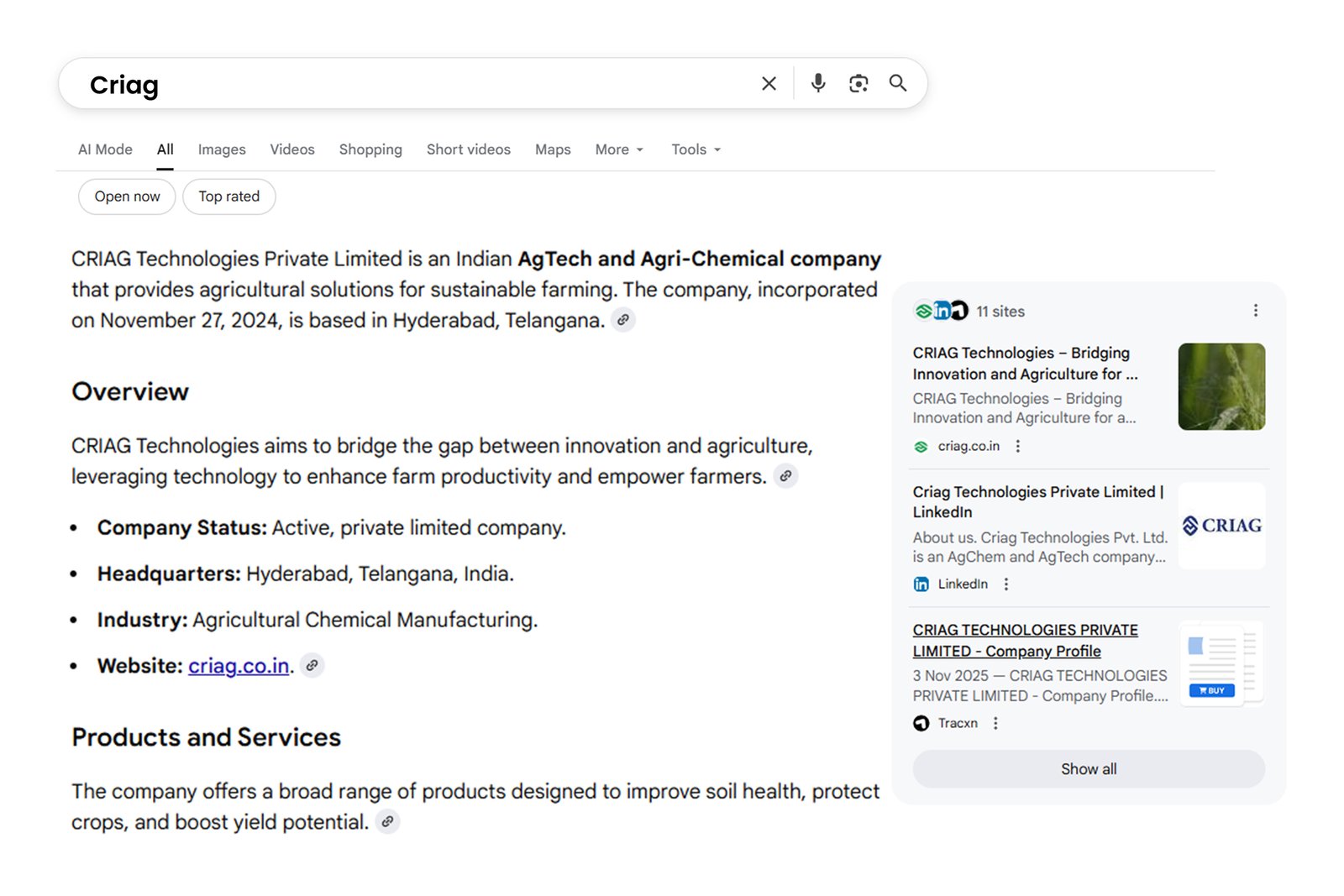Enable the Top rated filter
Screen dimensions: 1344x896
228,196
